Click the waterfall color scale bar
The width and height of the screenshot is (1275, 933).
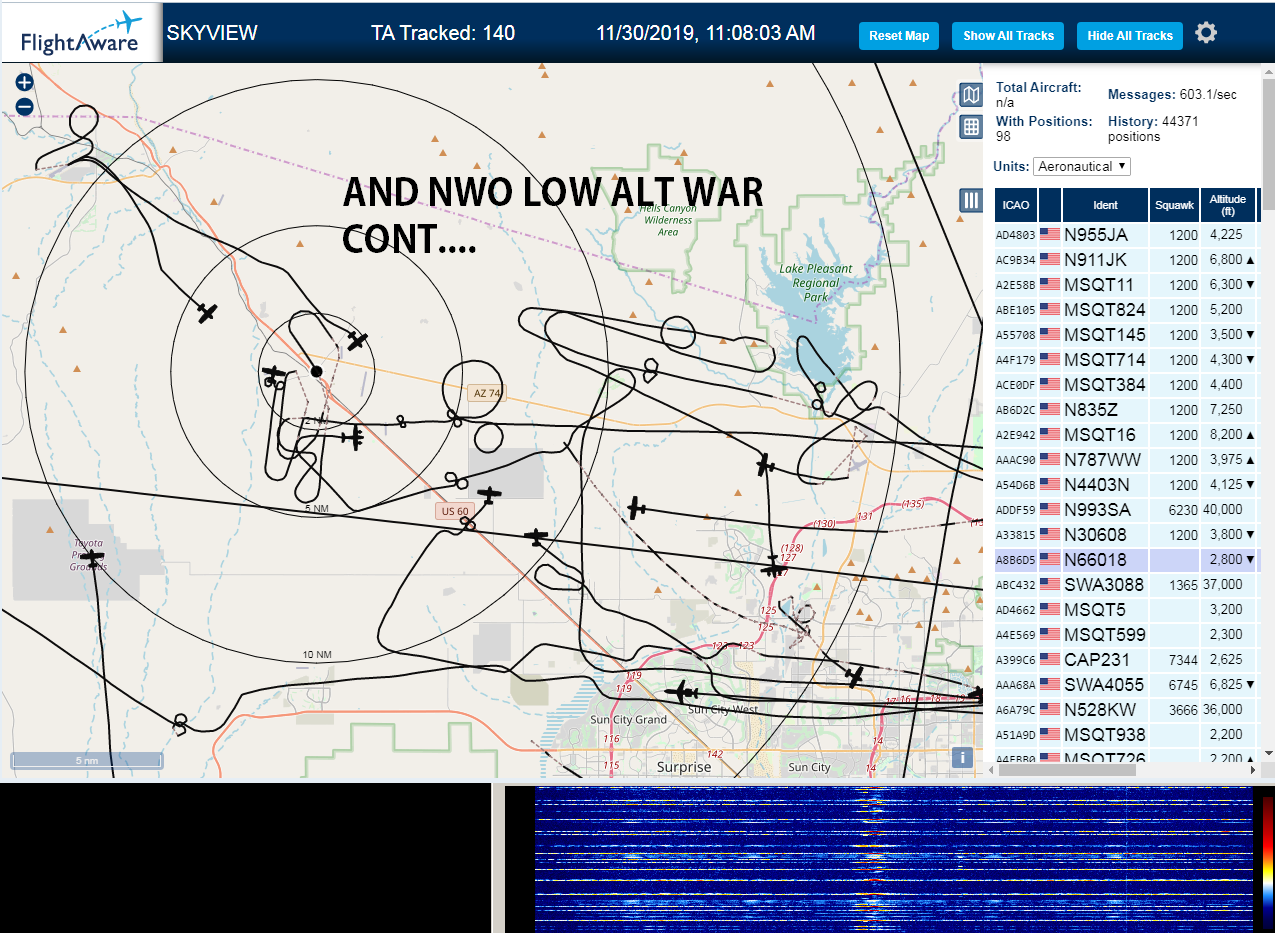(1267, 862)
